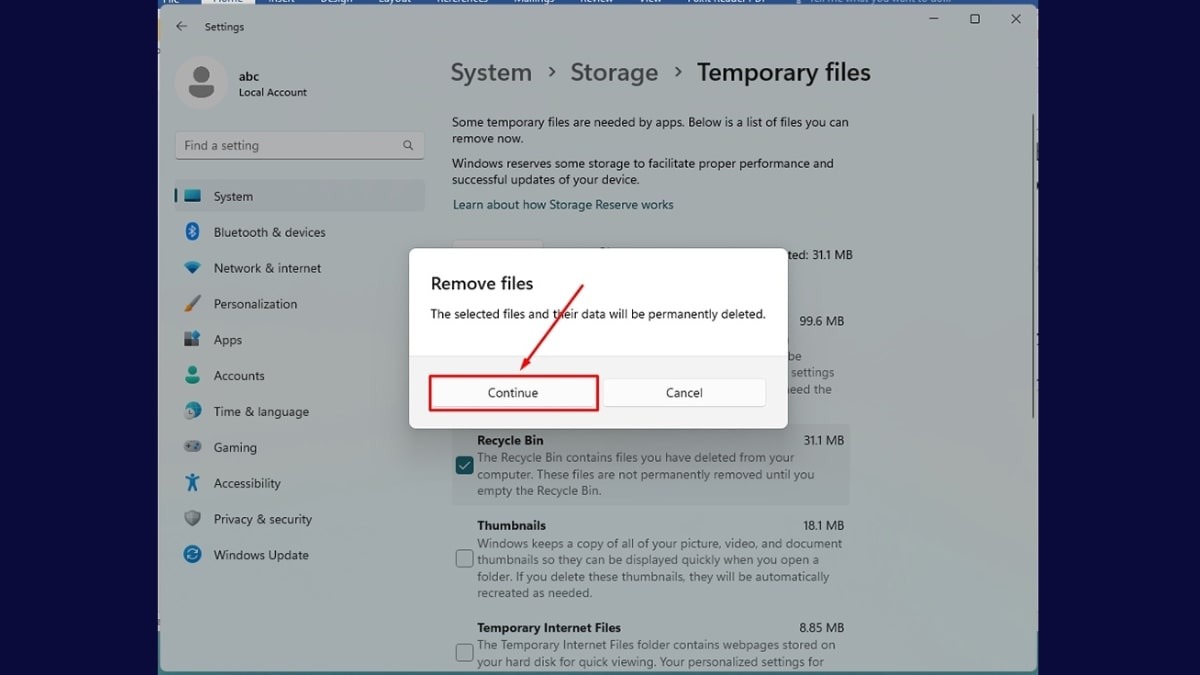Check the Thumbnails checkbox
The image size is (1200, 675).
(x=464, y=559)
